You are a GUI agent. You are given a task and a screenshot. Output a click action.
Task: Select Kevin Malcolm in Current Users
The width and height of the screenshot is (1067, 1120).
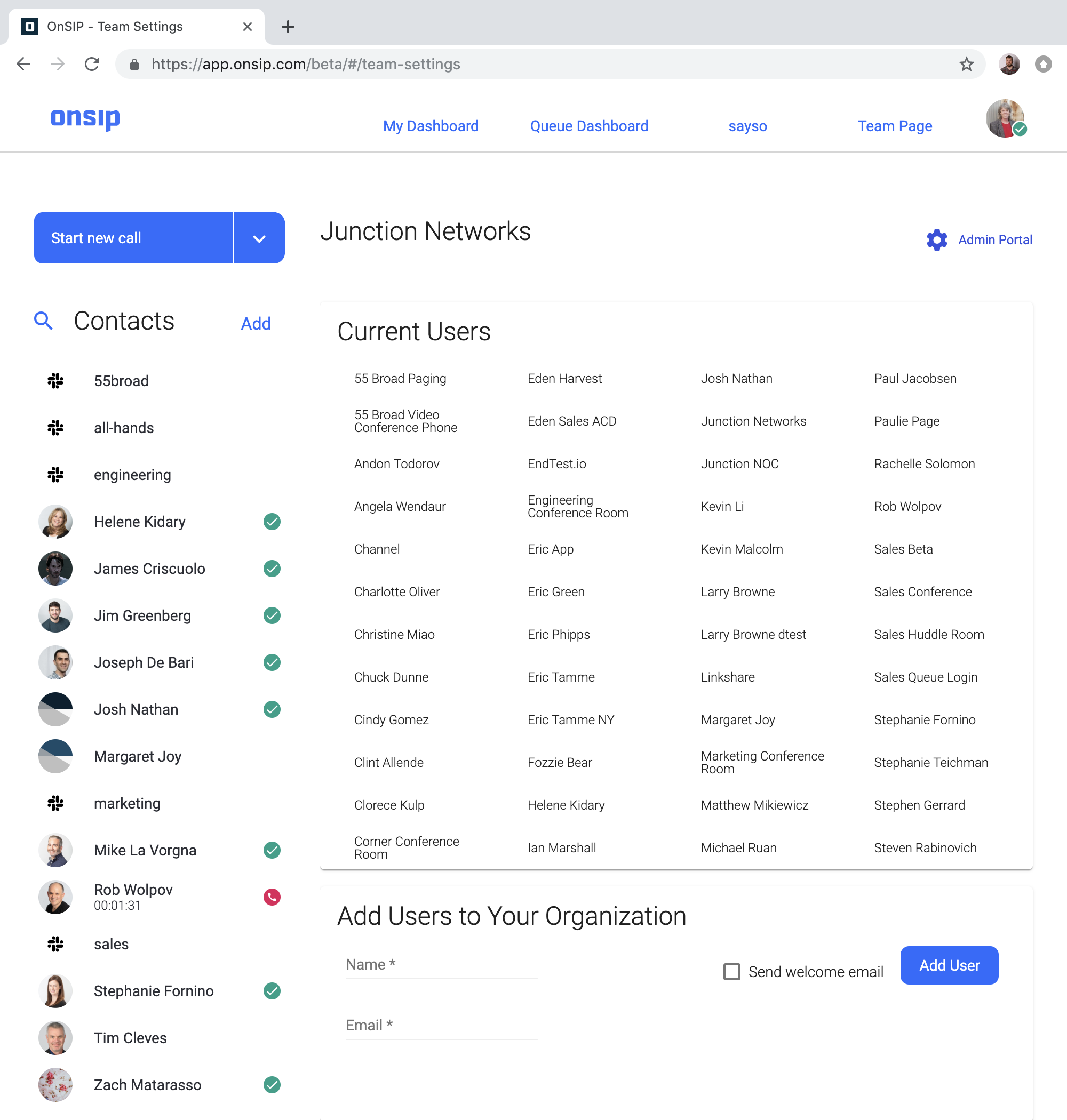742,549
